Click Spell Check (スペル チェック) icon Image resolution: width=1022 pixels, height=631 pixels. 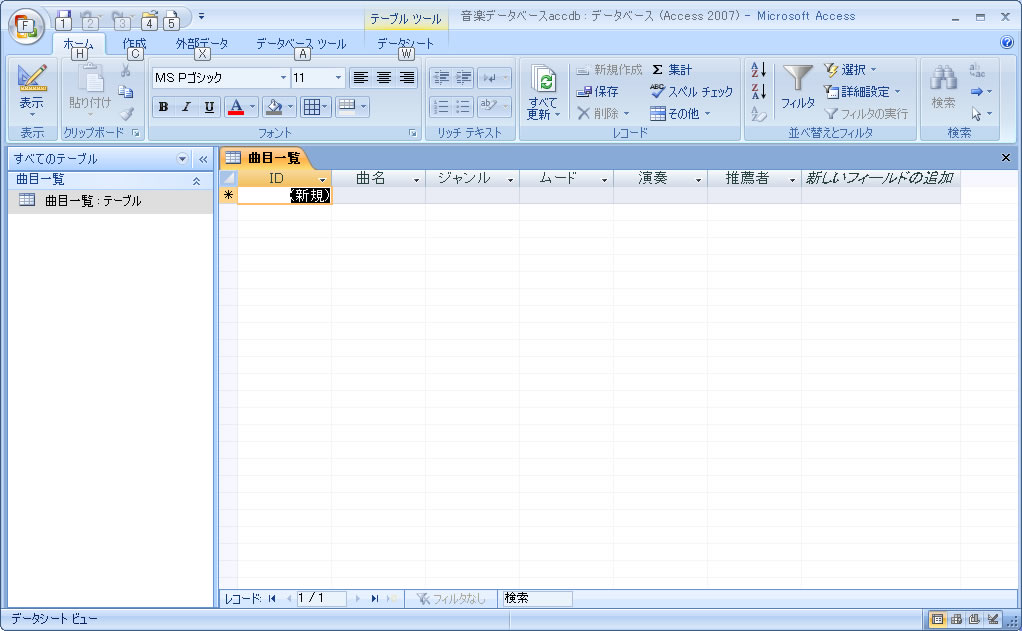[x=657, y=91]
